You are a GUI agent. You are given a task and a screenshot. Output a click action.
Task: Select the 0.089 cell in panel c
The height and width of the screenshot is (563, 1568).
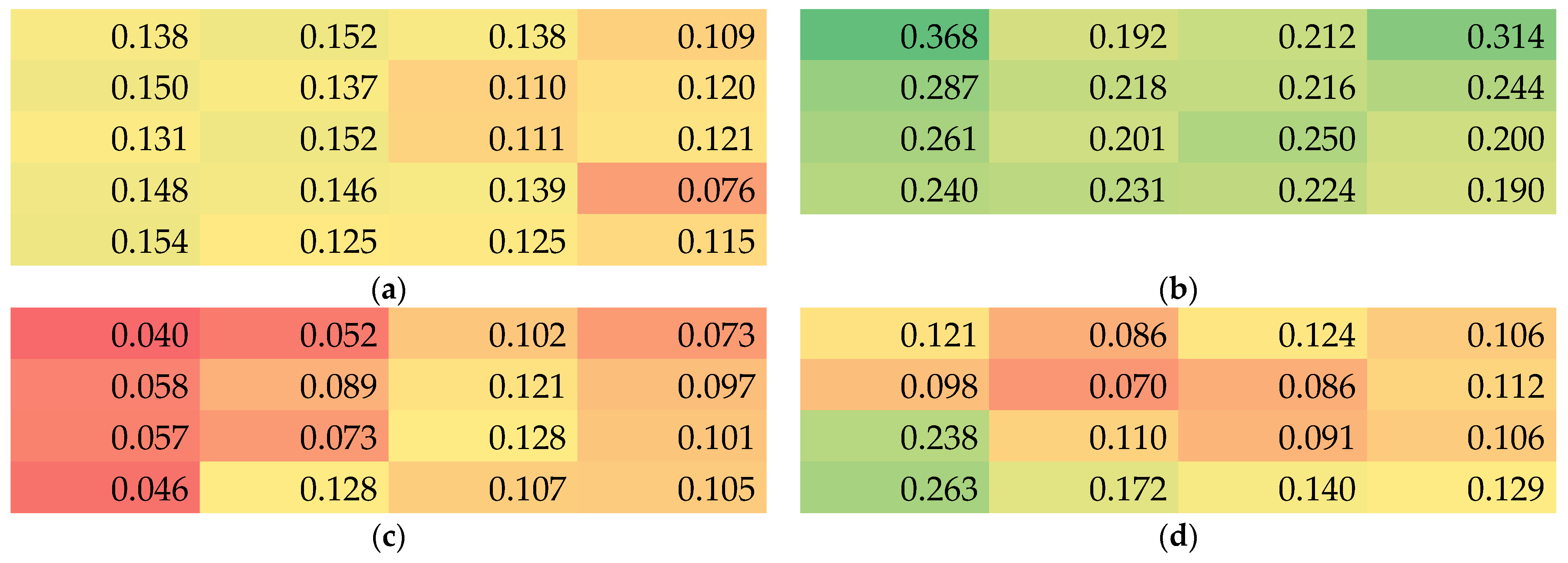(294, 385)
